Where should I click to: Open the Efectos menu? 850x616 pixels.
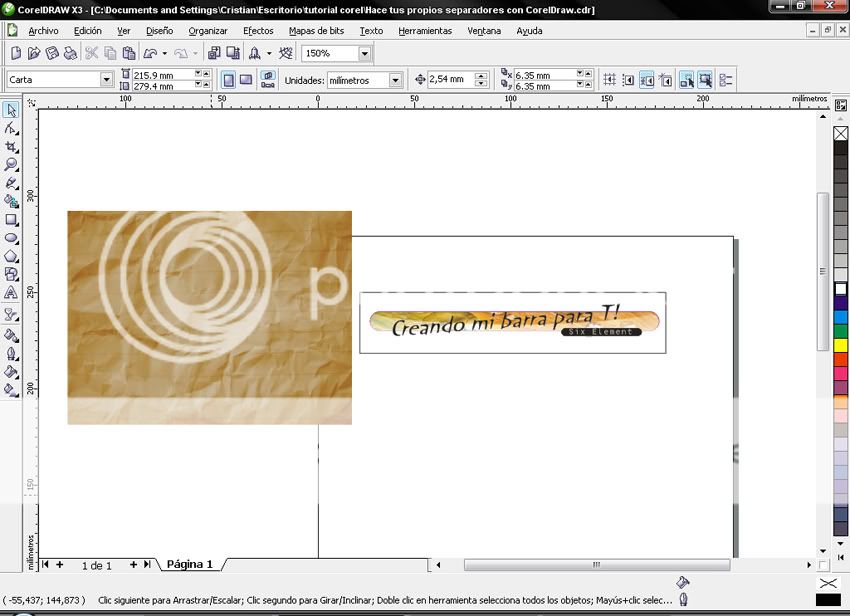coord(258,31)
